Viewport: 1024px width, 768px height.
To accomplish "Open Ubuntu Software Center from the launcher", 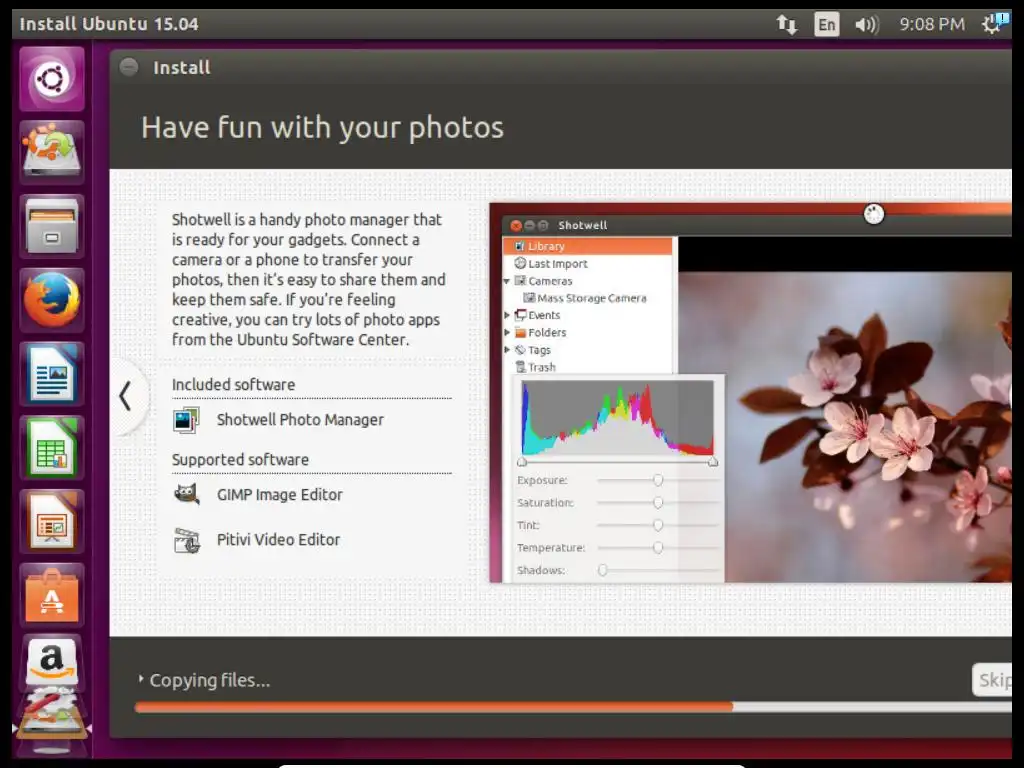I will pyautogui.click(x=52, y=596).
